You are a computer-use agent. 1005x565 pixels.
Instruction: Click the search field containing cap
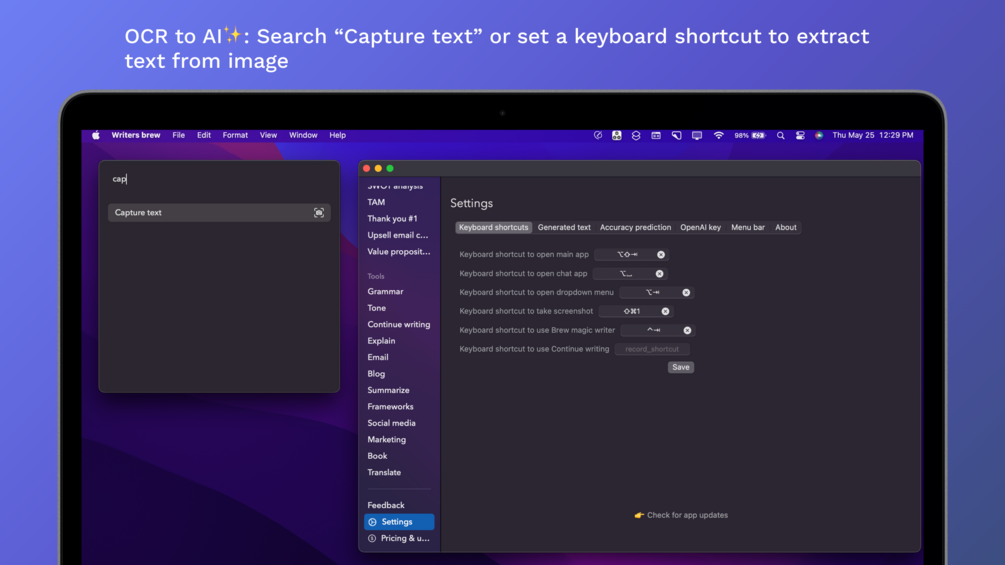(x=219, y=179)
